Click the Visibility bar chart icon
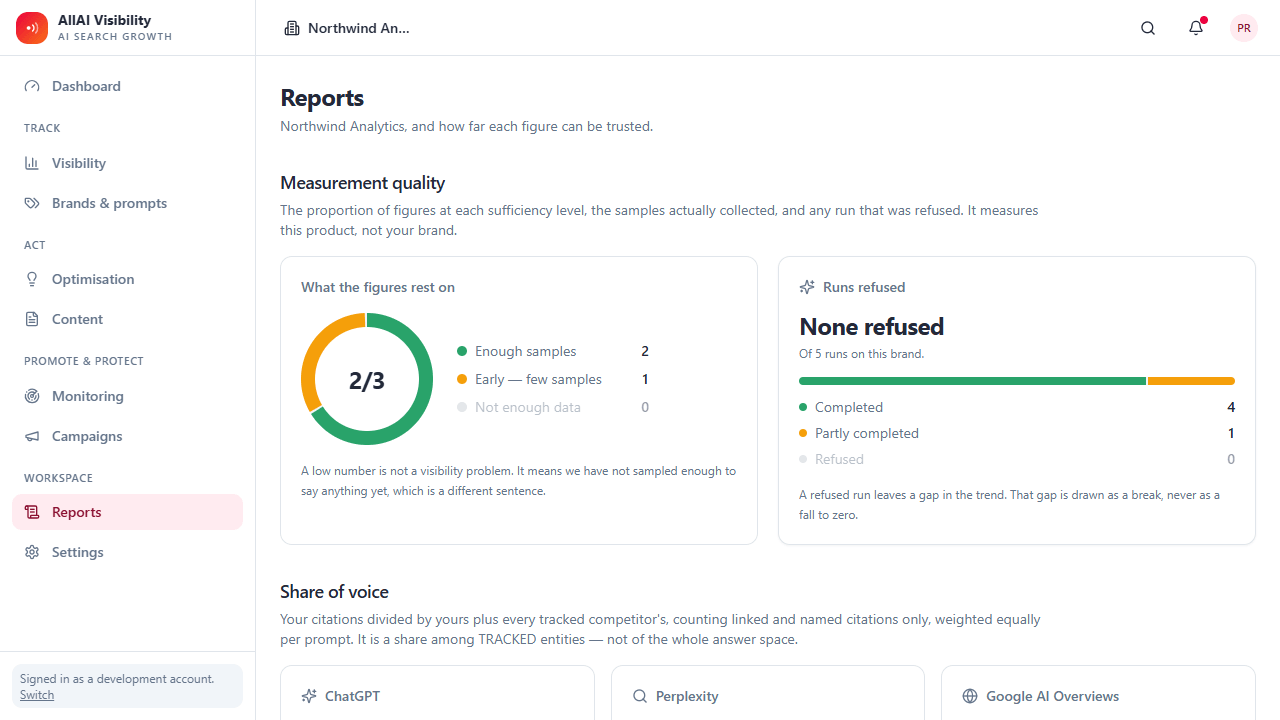The image size is (1280, 720). tap(32, 163)
